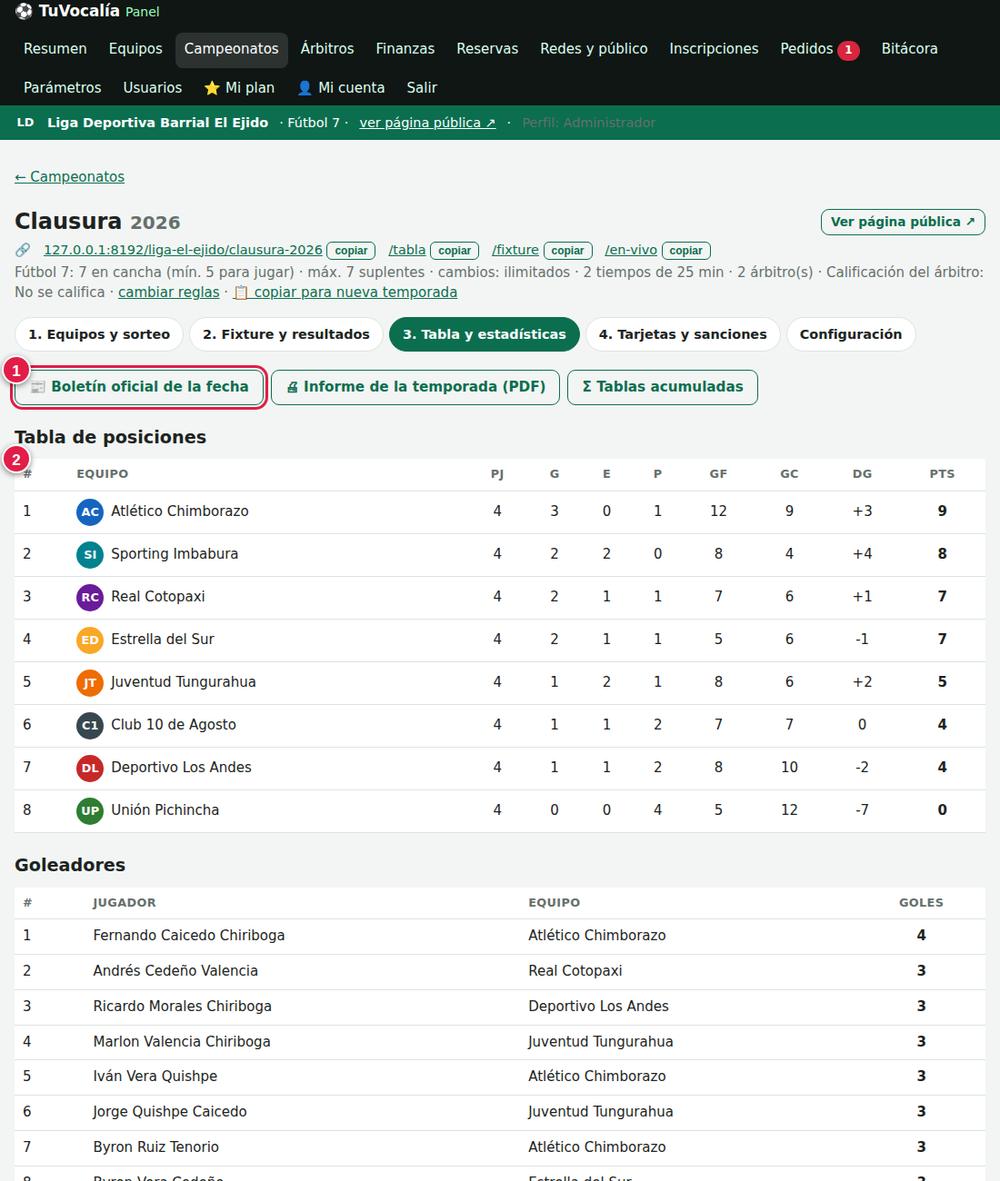
Task: Open the Inscripciones section
Action: tap(714, 49)
